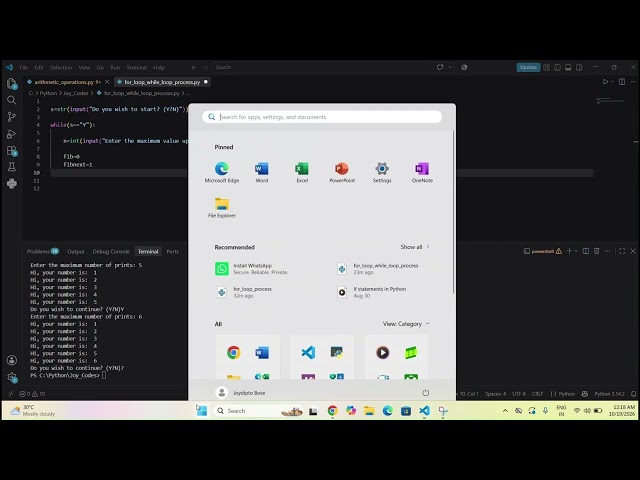Screen dimensions: 640x480
Task: Toggle primary side bar layout icon
Action: click(x=557, y=67)
